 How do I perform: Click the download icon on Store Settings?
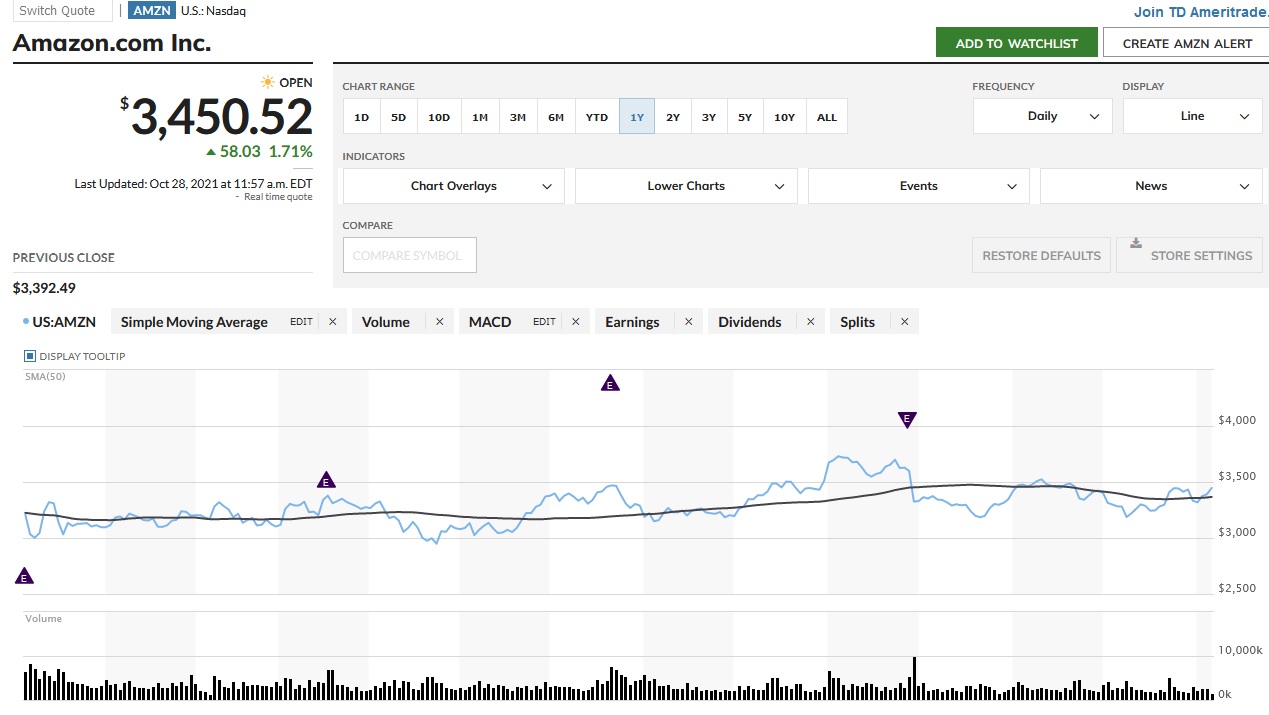point(1135,243)
